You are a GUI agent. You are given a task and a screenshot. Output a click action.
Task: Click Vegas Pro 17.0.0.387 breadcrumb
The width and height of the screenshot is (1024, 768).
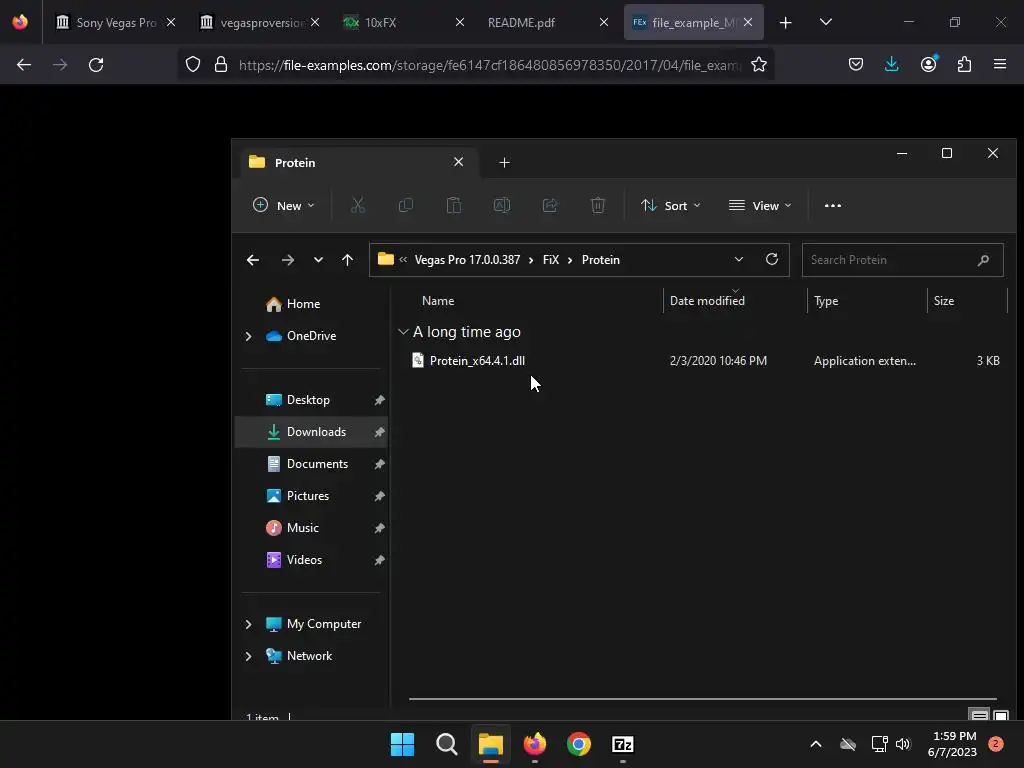[468, 260]
